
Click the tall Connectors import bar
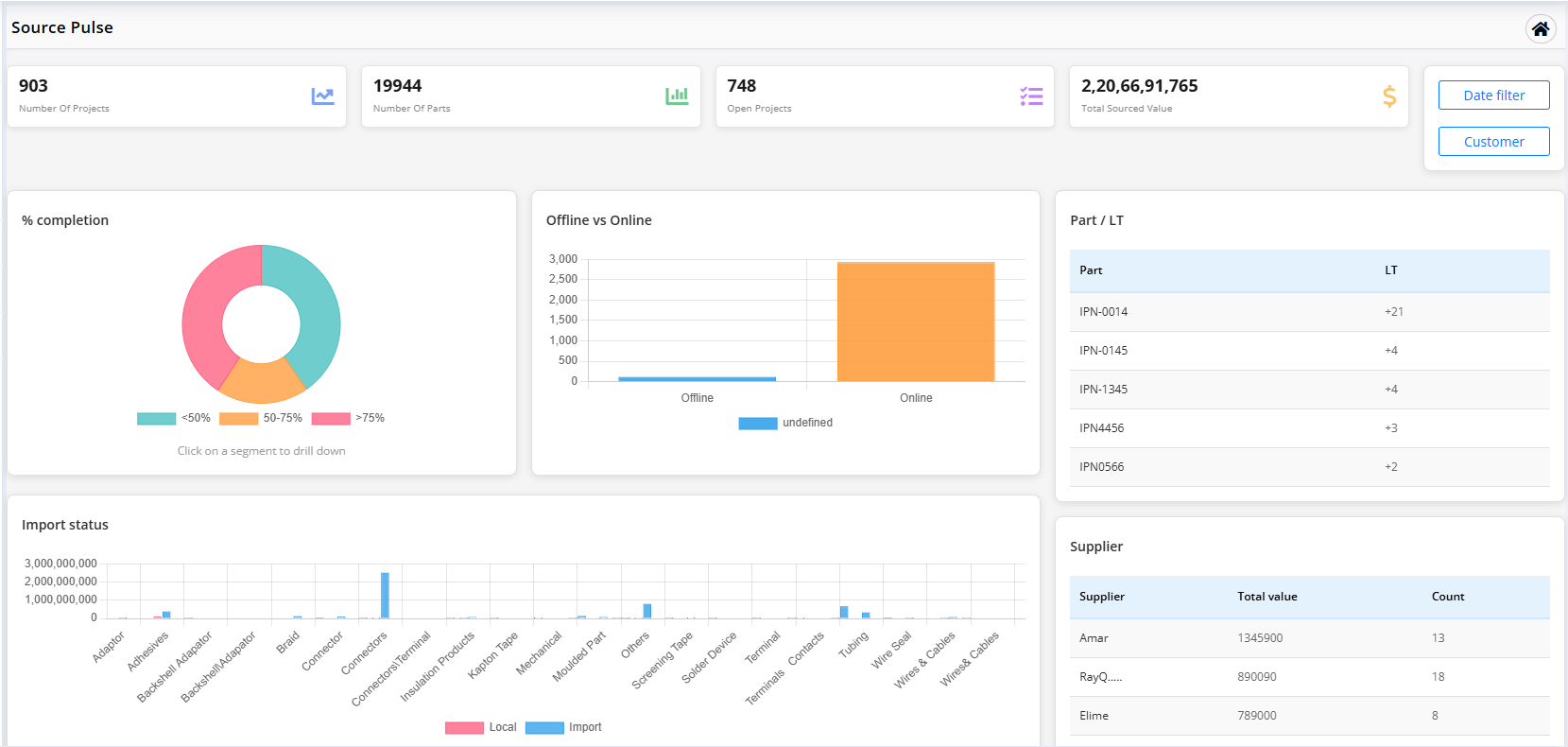[385, 596]
